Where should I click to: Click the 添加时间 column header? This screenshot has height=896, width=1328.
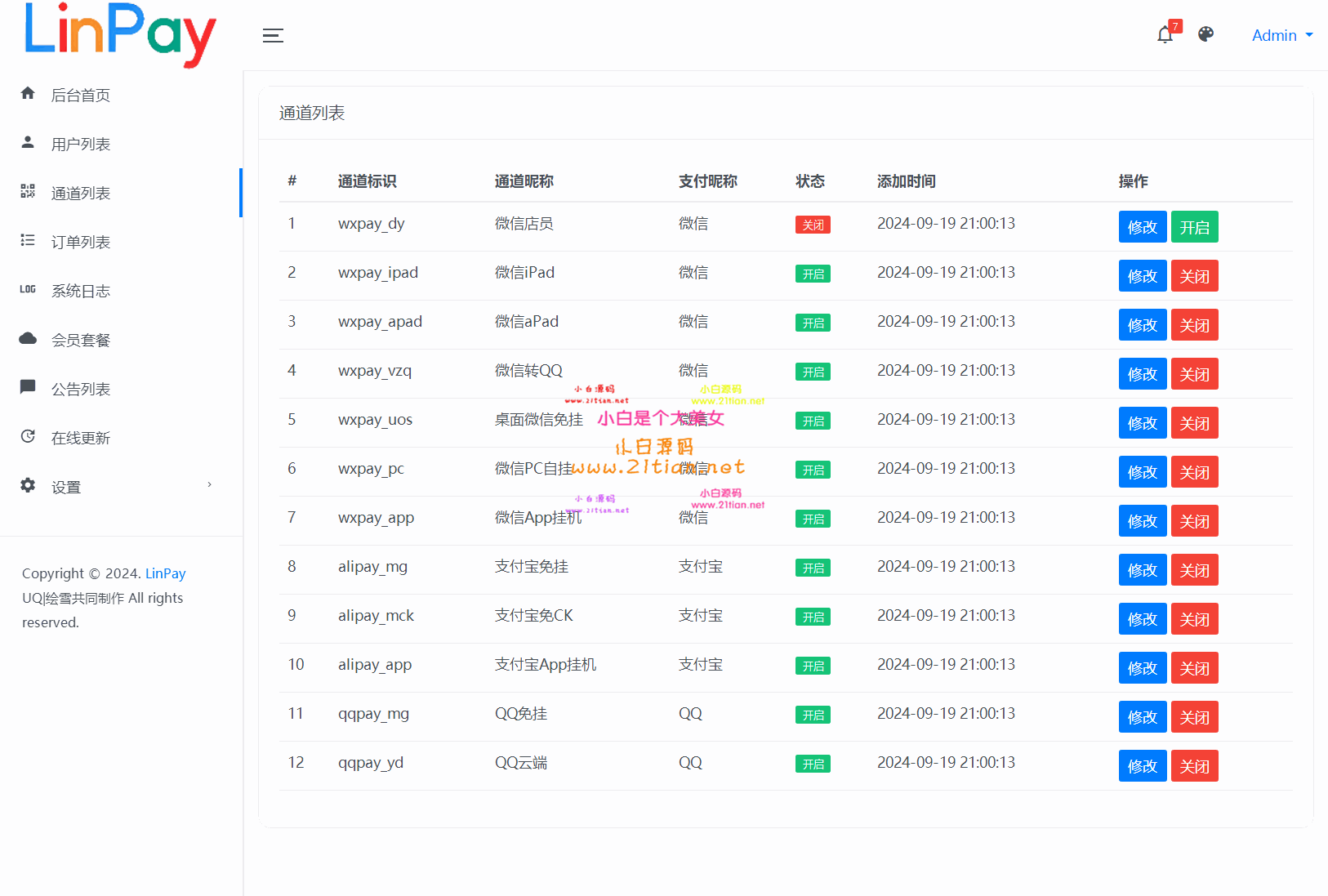click(x=907, y=181)
